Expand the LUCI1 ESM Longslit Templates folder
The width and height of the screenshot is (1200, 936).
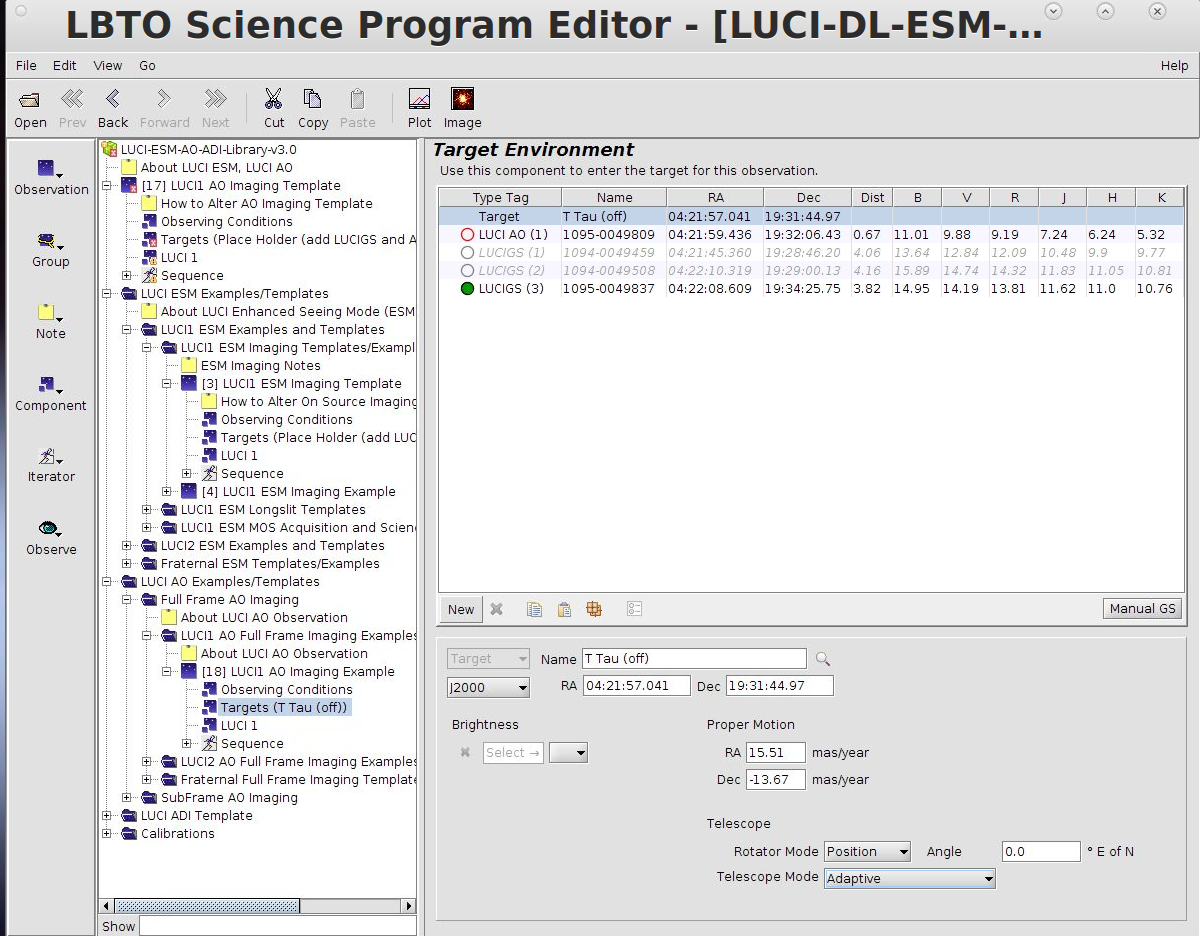click(147, 510)
